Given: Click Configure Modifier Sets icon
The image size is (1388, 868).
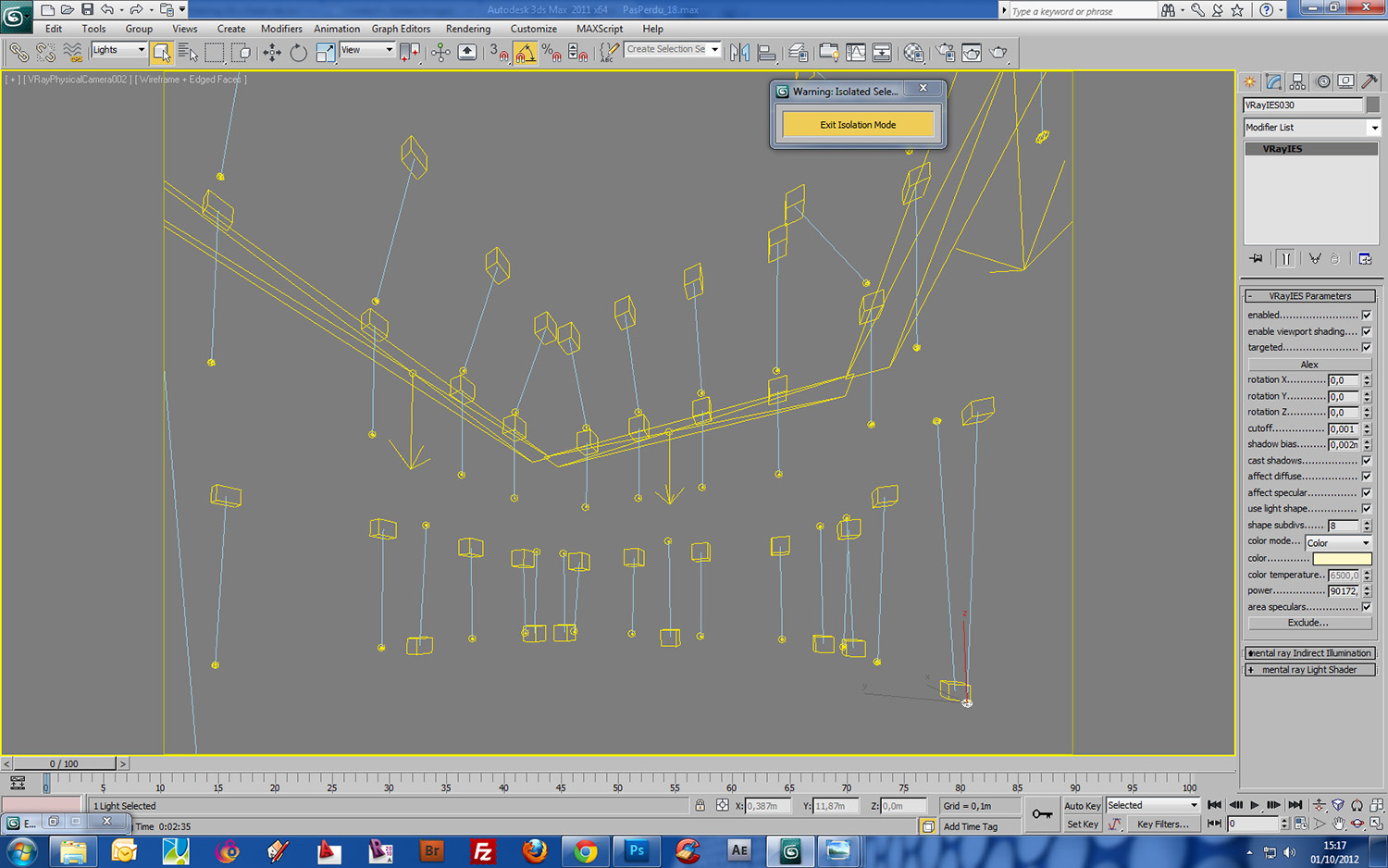Looking at the screenshot, I should click(x=1365, y=259).
